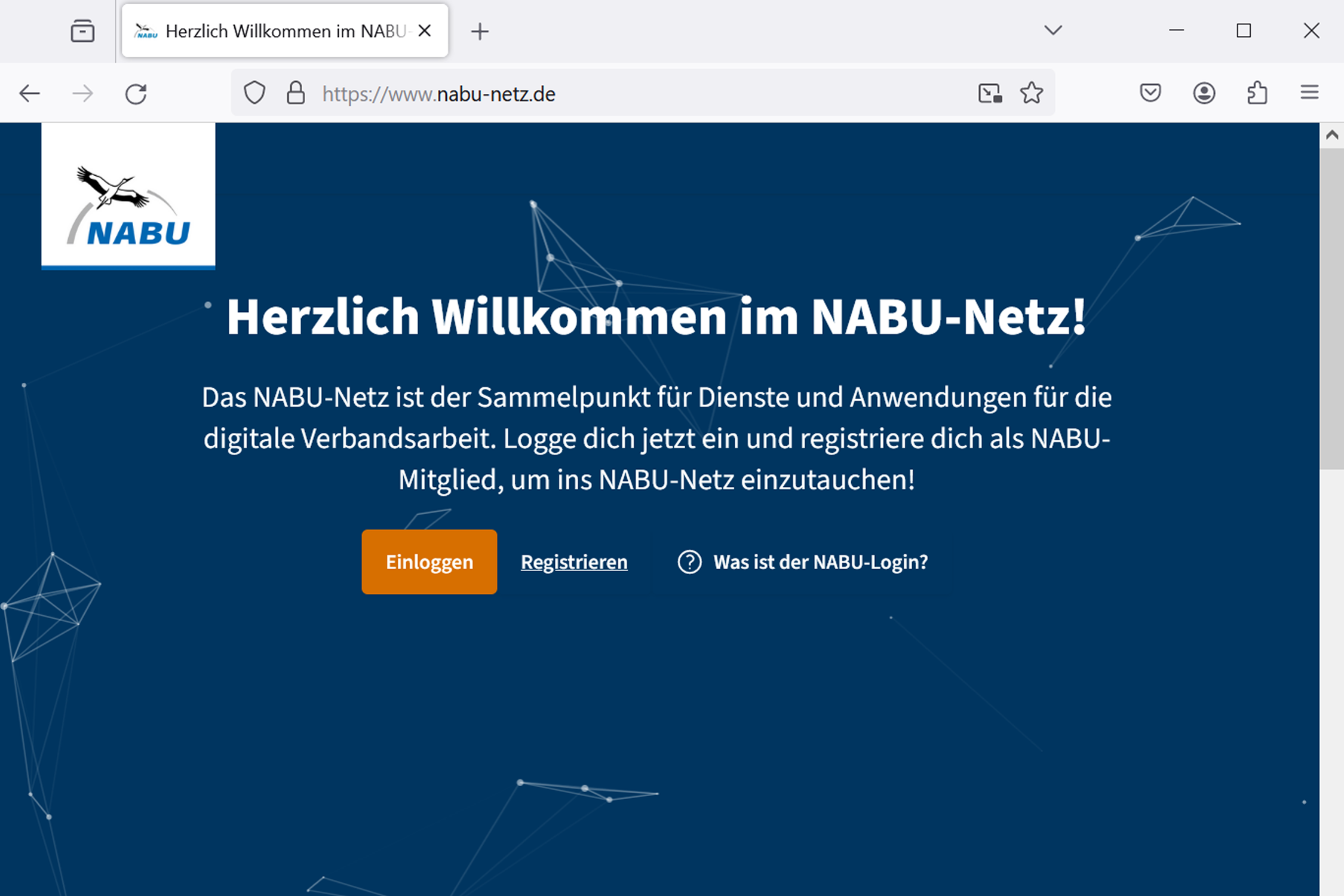Bookmark this page with star icon
The image size is (1344, 896).
point(1032,93)
